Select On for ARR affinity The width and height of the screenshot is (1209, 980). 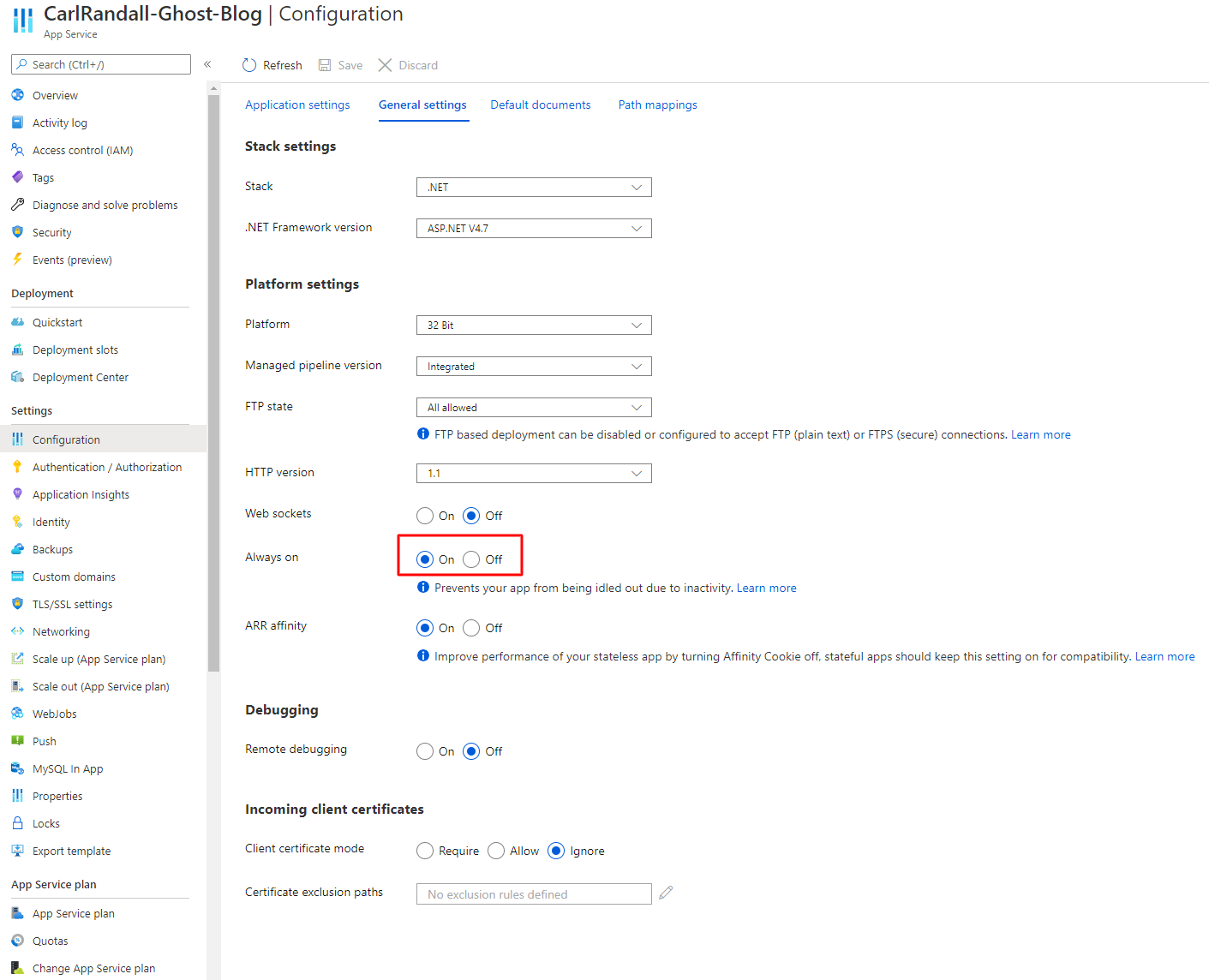pos(425,628)
